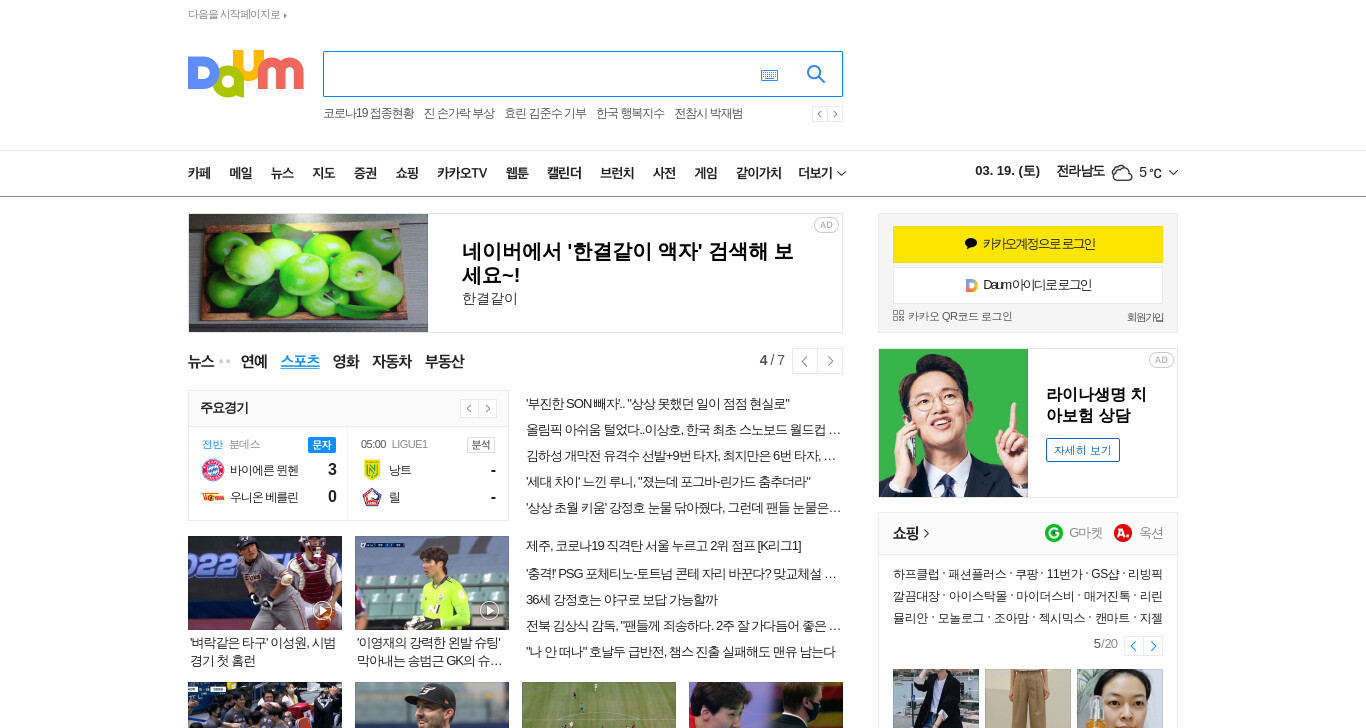Open the 사전 menu item

664,173
